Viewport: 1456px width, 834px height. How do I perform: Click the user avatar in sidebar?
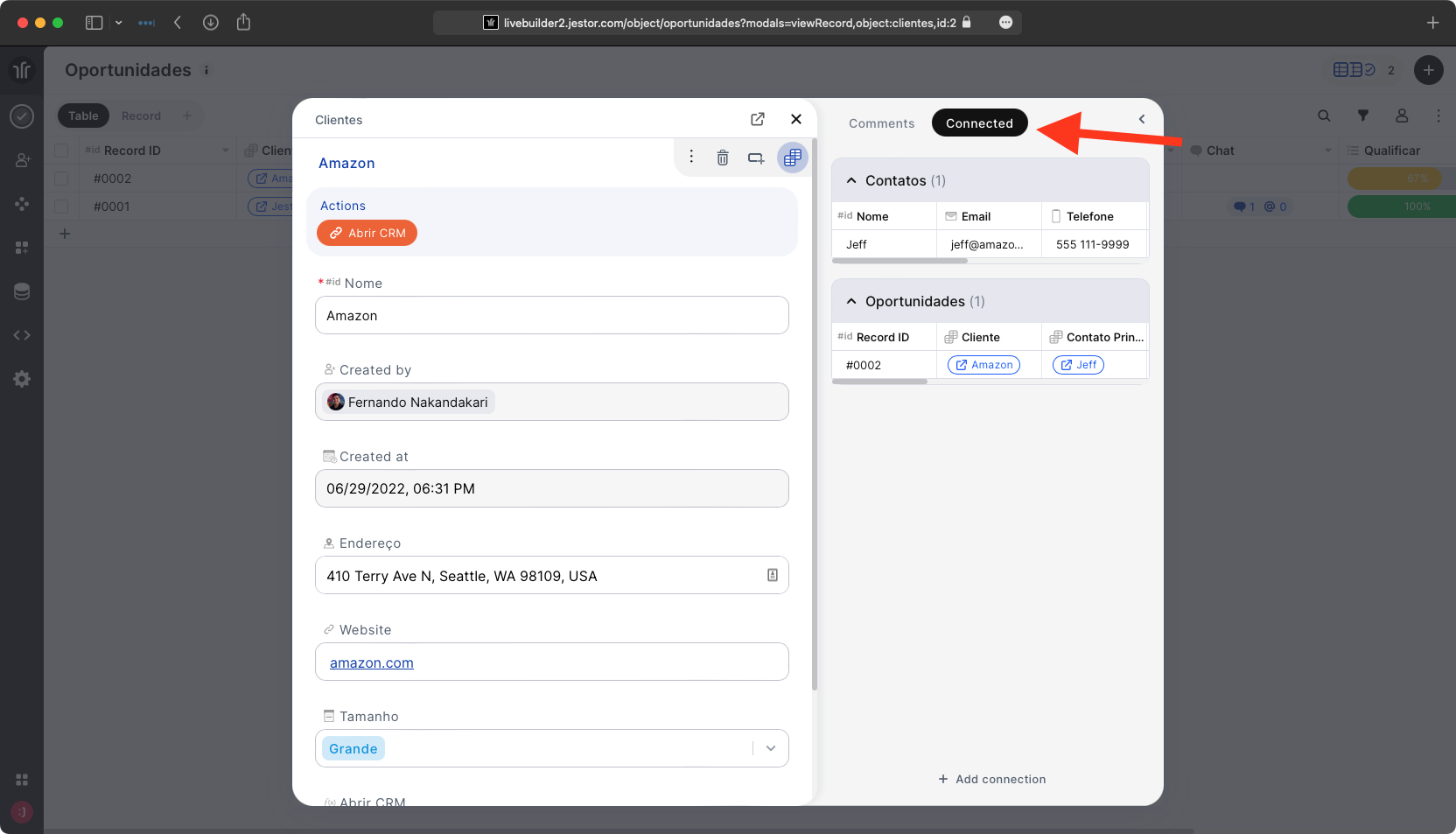[22, 812]
